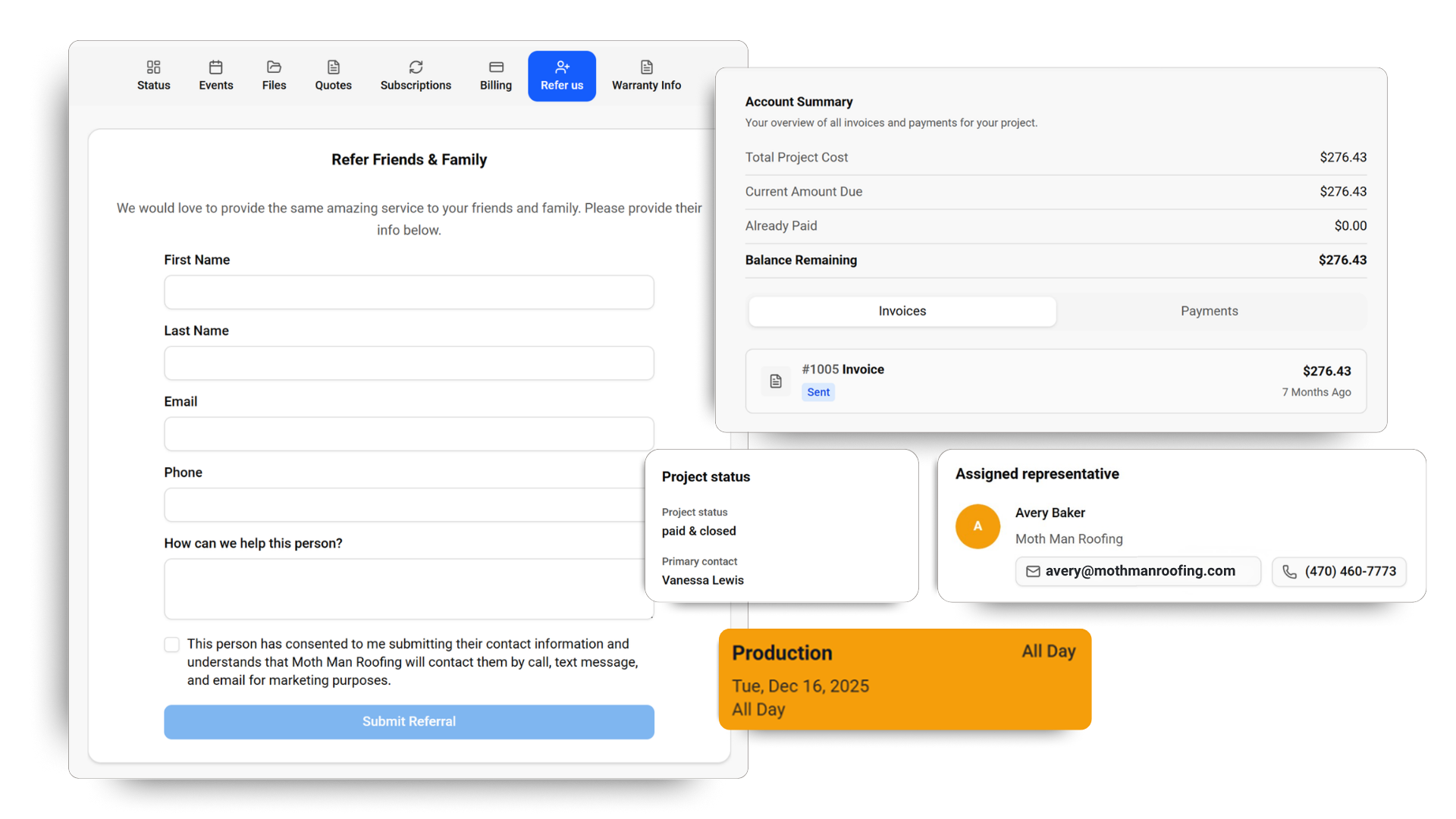This screenshot has height=819, width=1456.
Task: Click the phone icon beside (470) 460-7773
Action: click(x=1289, y=571)
